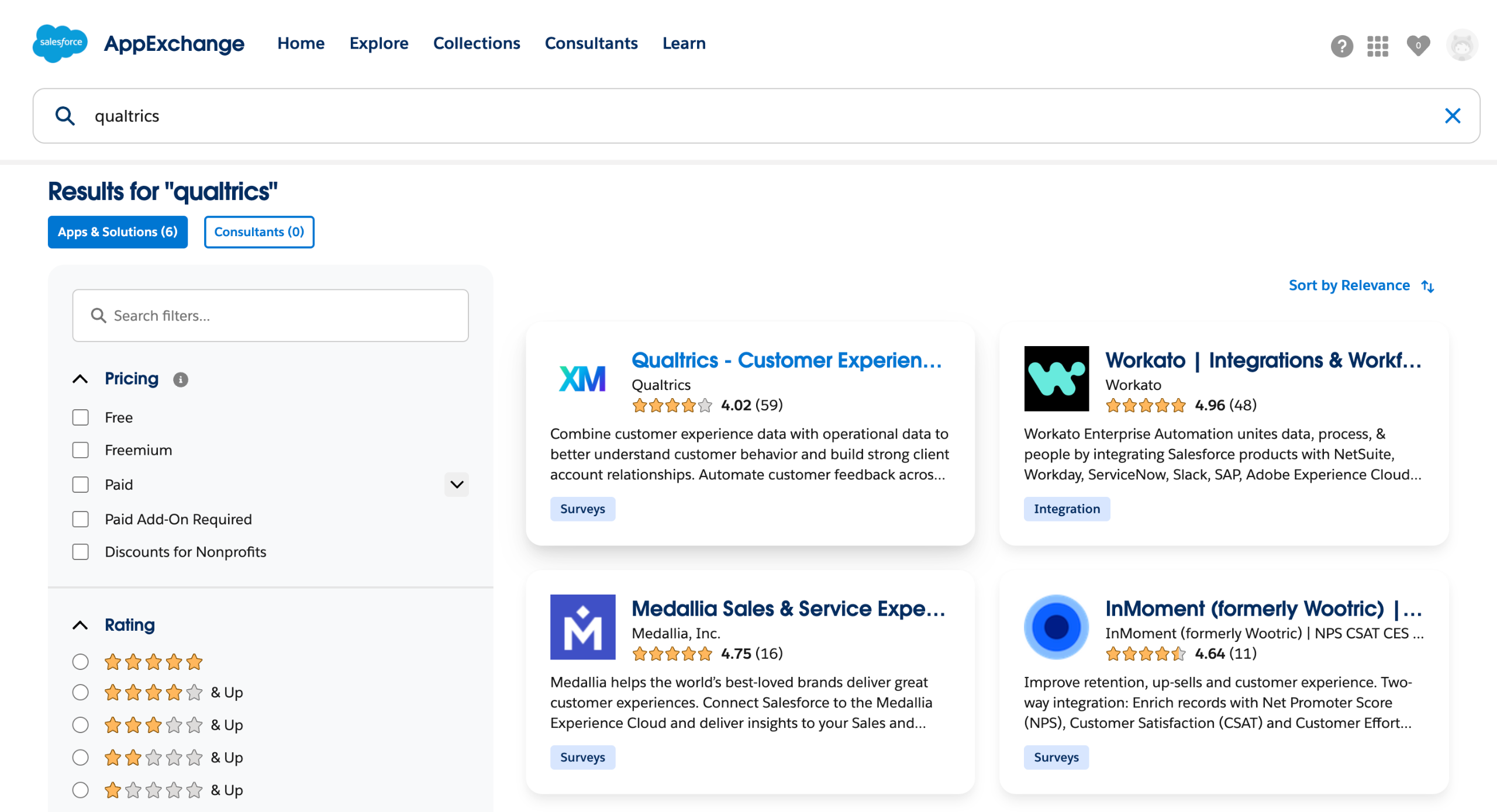Open the user profile avatar
The width and height of the screenshot is (1497, 812).
coord(1461,46)
